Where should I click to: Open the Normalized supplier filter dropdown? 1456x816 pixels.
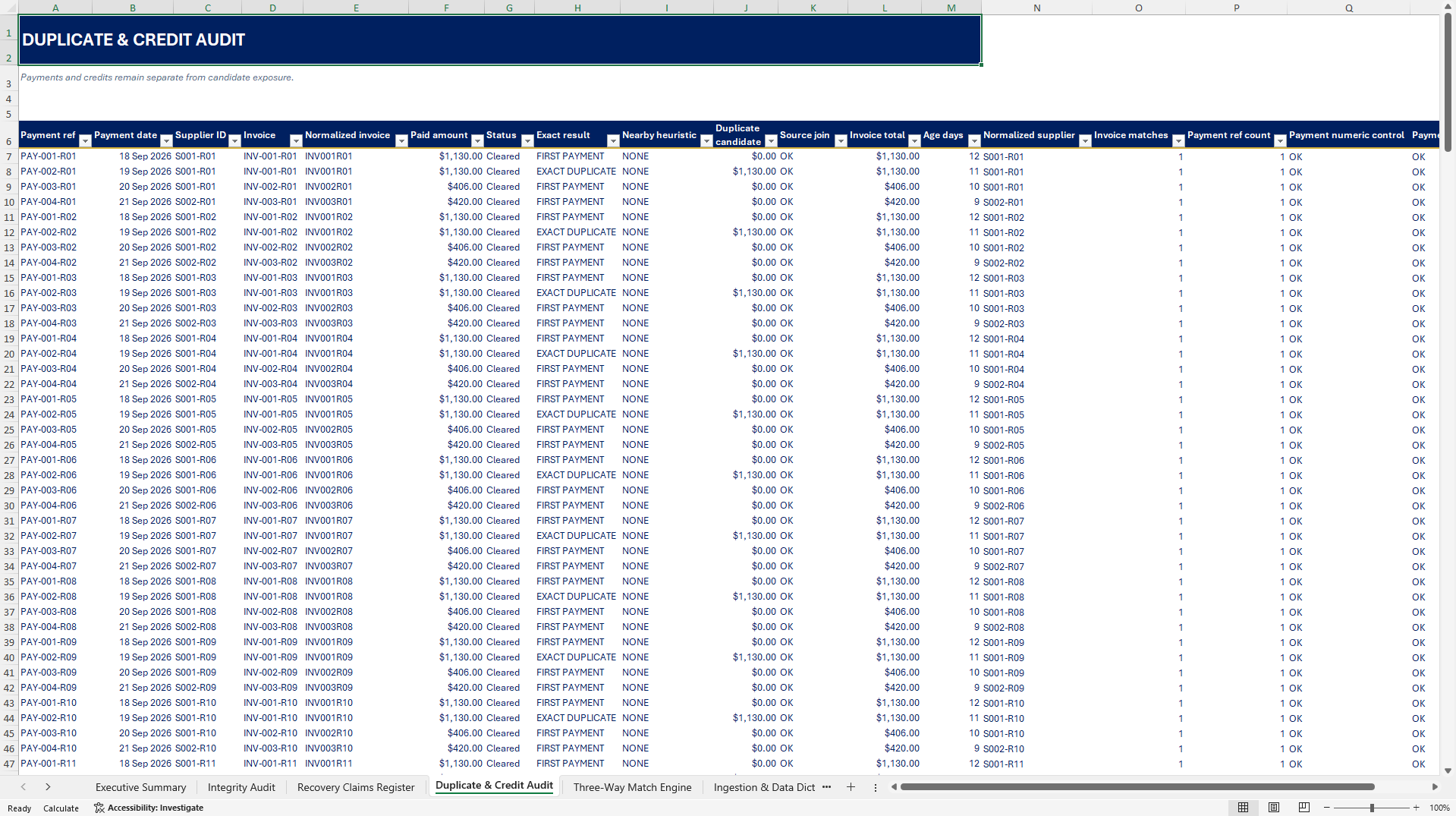(1085, 141)
